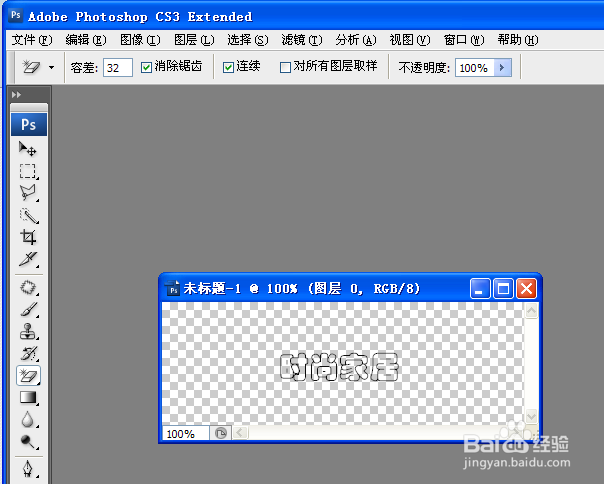Minimize the 未标题-1 document window
Screen dimensions: 604x484
[x=480, y=289]
